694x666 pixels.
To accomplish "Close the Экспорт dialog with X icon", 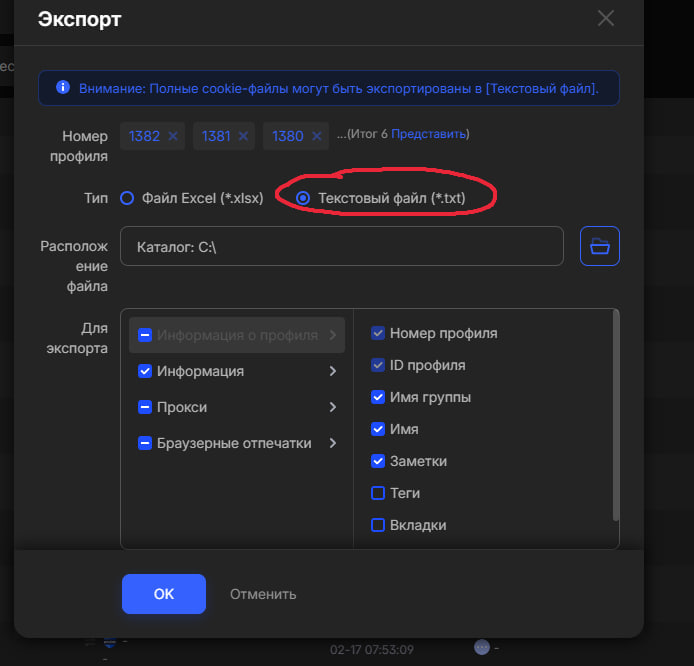I will click(605, 18).
